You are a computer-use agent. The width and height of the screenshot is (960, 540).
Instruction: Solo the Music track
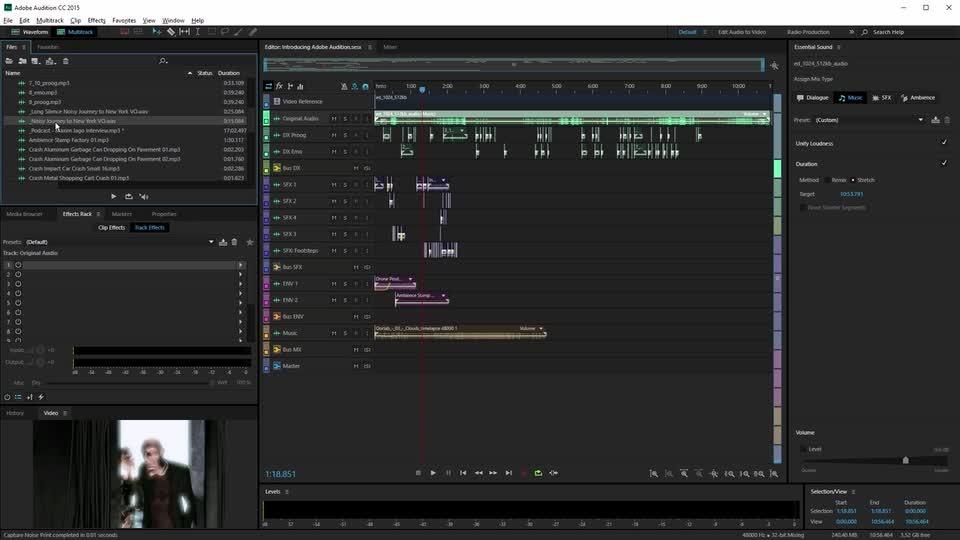pos(344,333)
